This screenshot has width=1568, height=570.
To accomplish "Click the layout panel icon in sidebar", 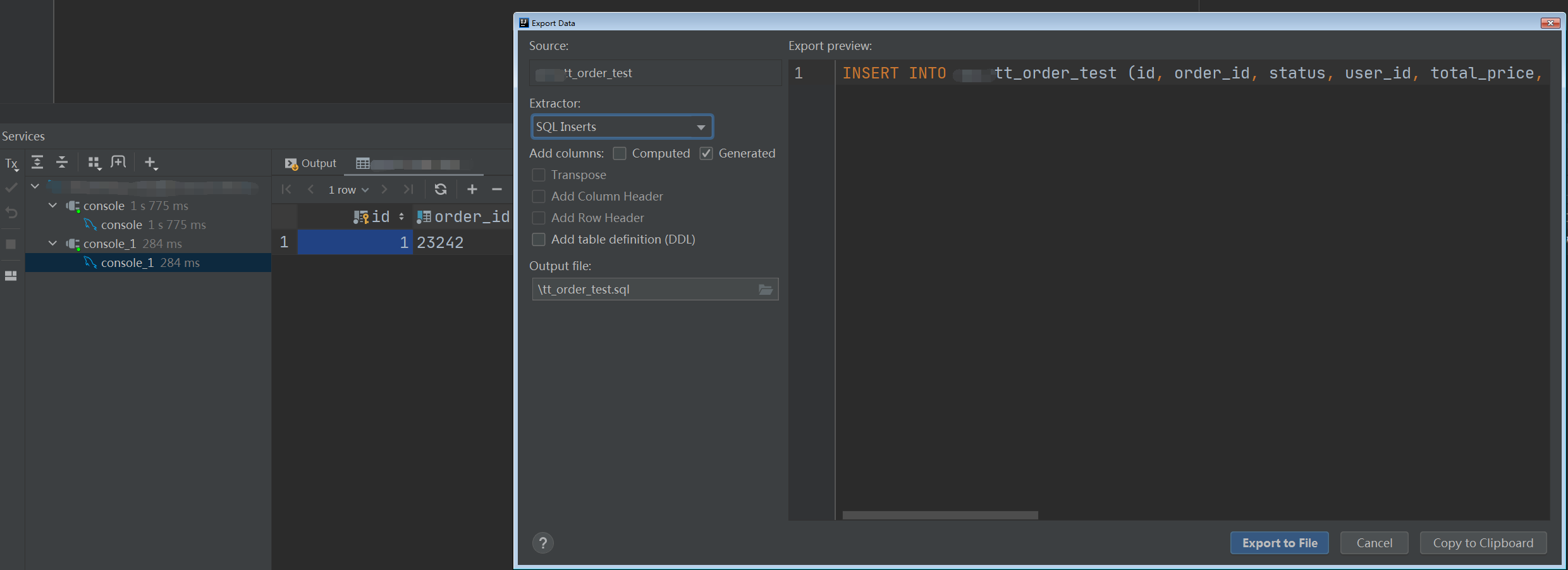I will point(11,276).
